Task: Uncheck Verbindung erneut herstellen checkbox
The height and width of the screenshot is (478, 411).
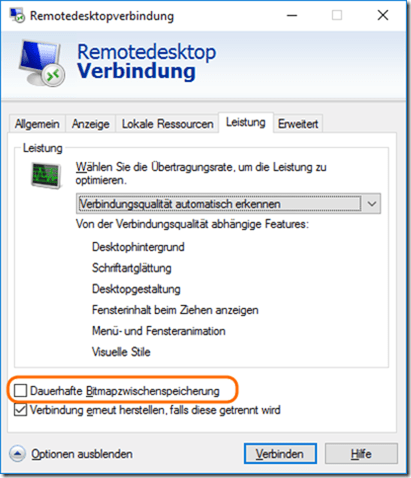Action: coord(20,410)
